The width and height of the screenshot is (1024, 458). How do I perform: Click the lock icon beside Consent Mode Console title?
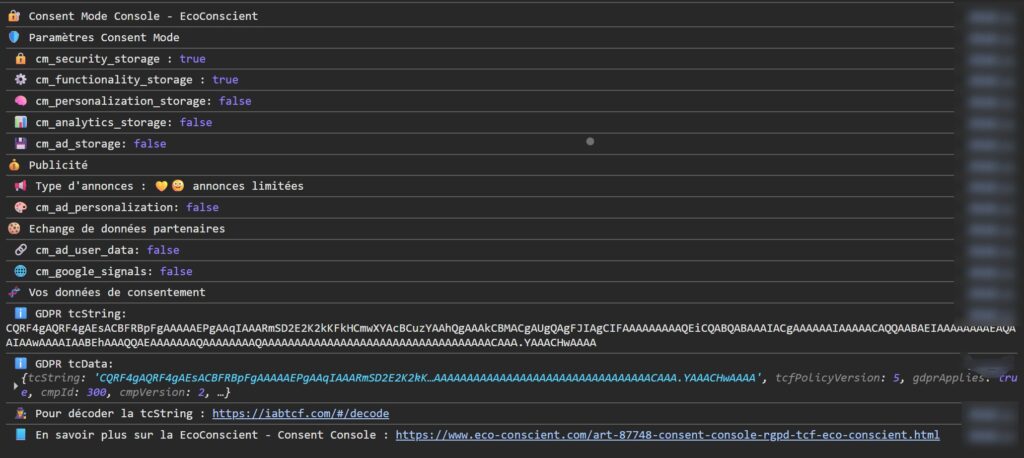pyautogui.click(x=13, y=16)
